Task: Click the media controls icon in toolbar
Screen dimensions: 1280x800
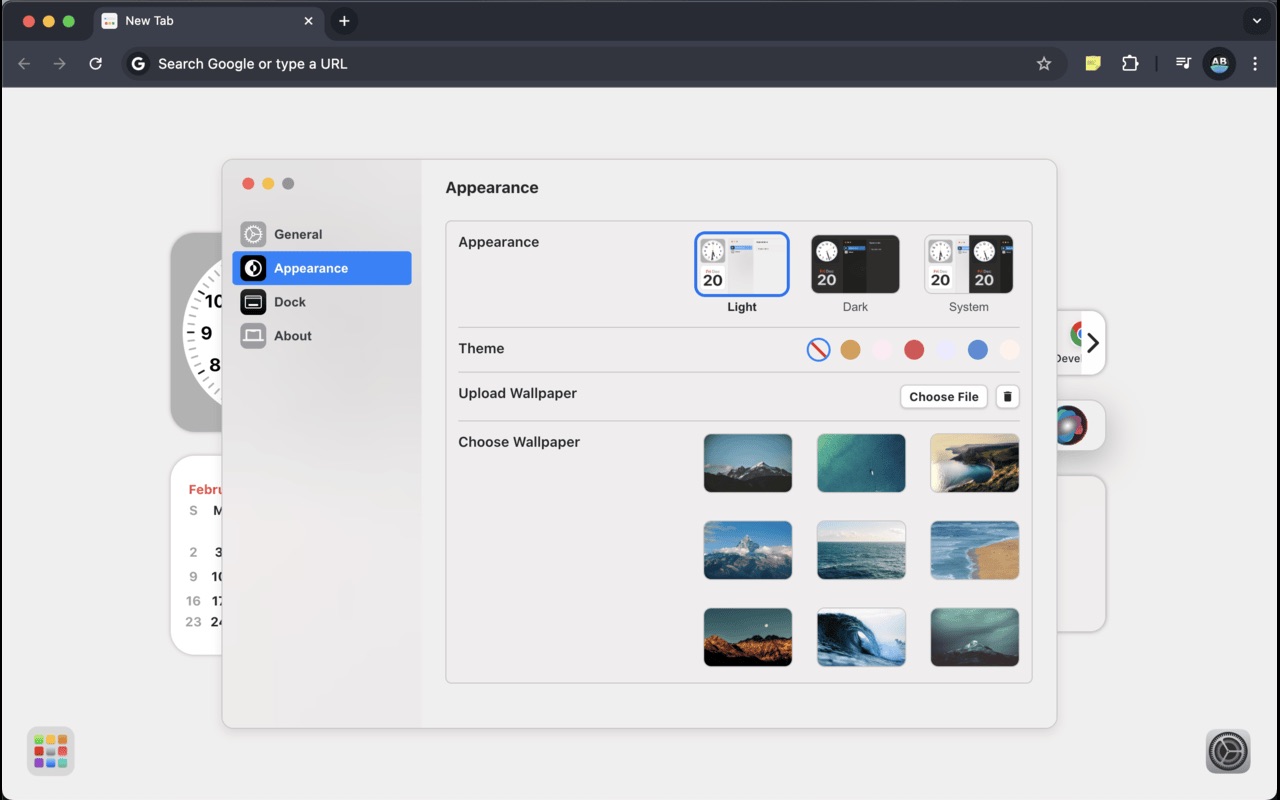Action: coord(1183,63)
